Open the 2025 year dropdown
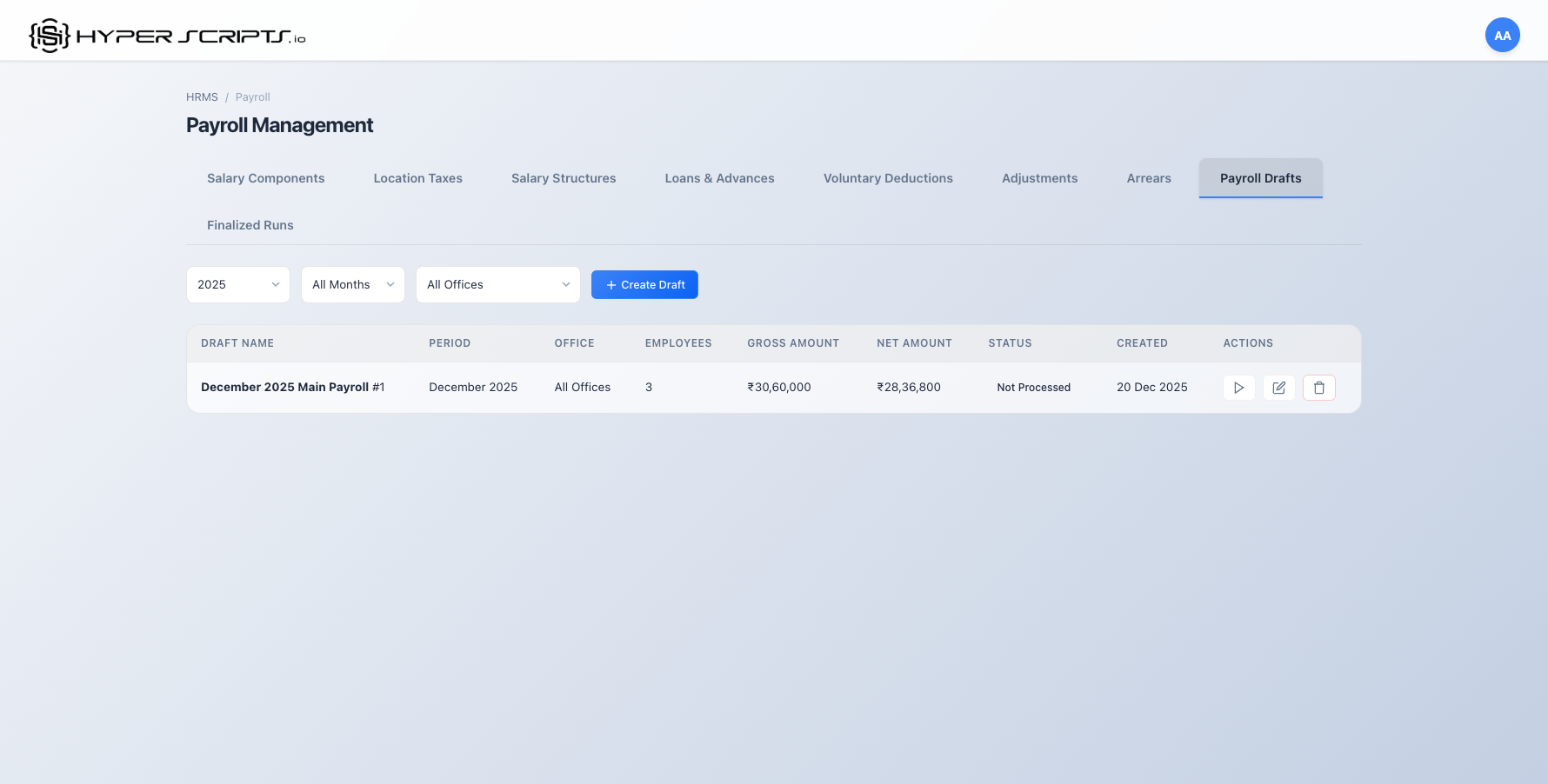The height and width of the screenshot is (784, 1548). pos(237,284)
